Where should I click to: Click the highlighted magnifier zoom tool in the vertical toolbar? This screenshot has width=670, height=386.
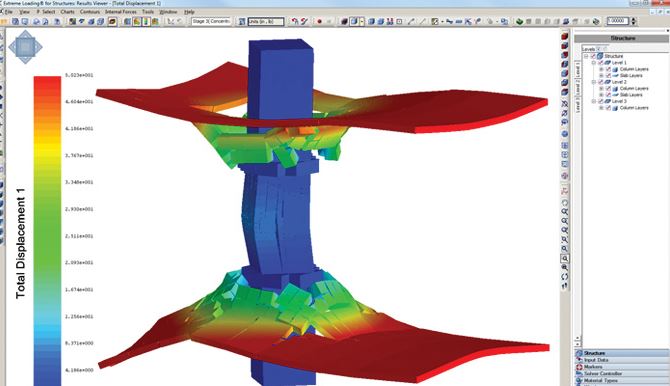pos(565,259)
